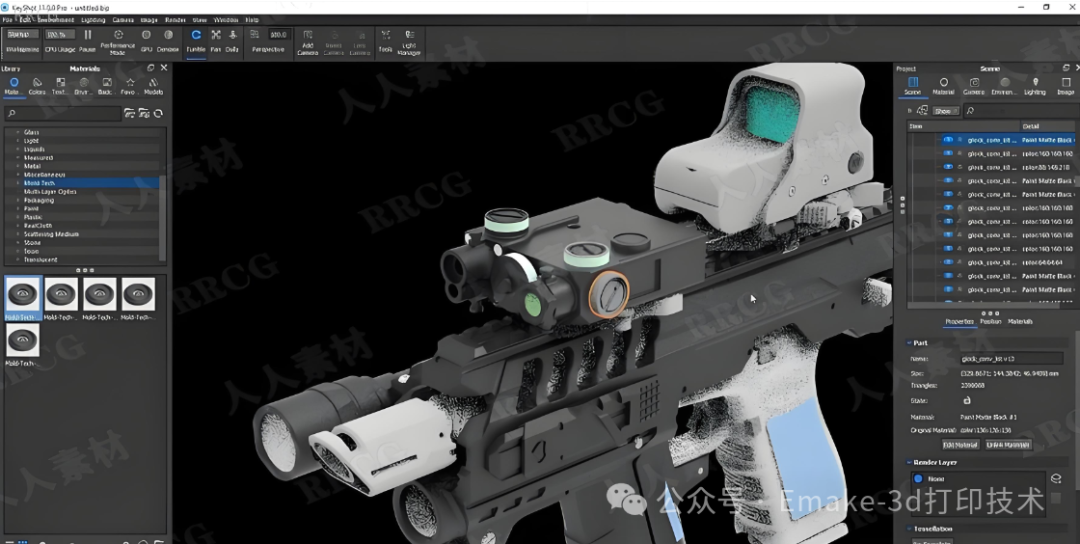Switch to the Position sub-tab

click(x=991, y=322)
